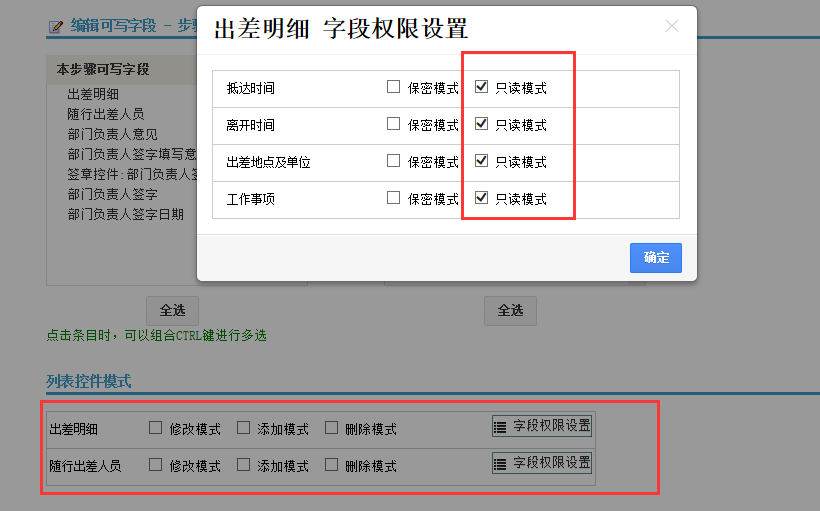
Task: Close the 字段权限设置 dialog with X
Action: pyautogui.click(x=672, y=26)
